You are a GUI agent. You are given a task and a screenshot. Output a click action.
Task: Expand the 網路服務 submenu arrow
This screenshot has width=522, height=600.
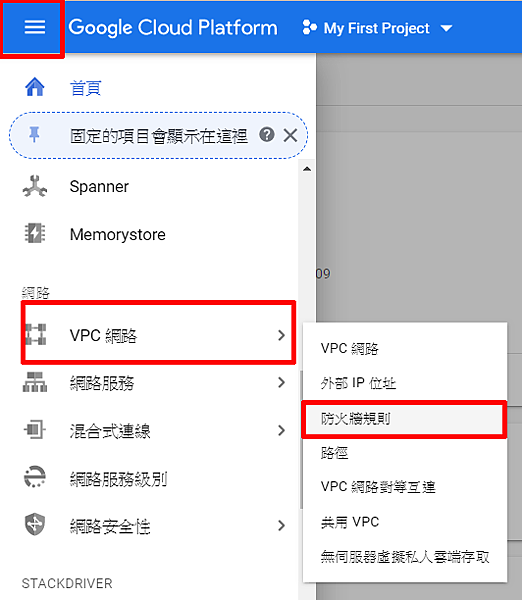281,382
